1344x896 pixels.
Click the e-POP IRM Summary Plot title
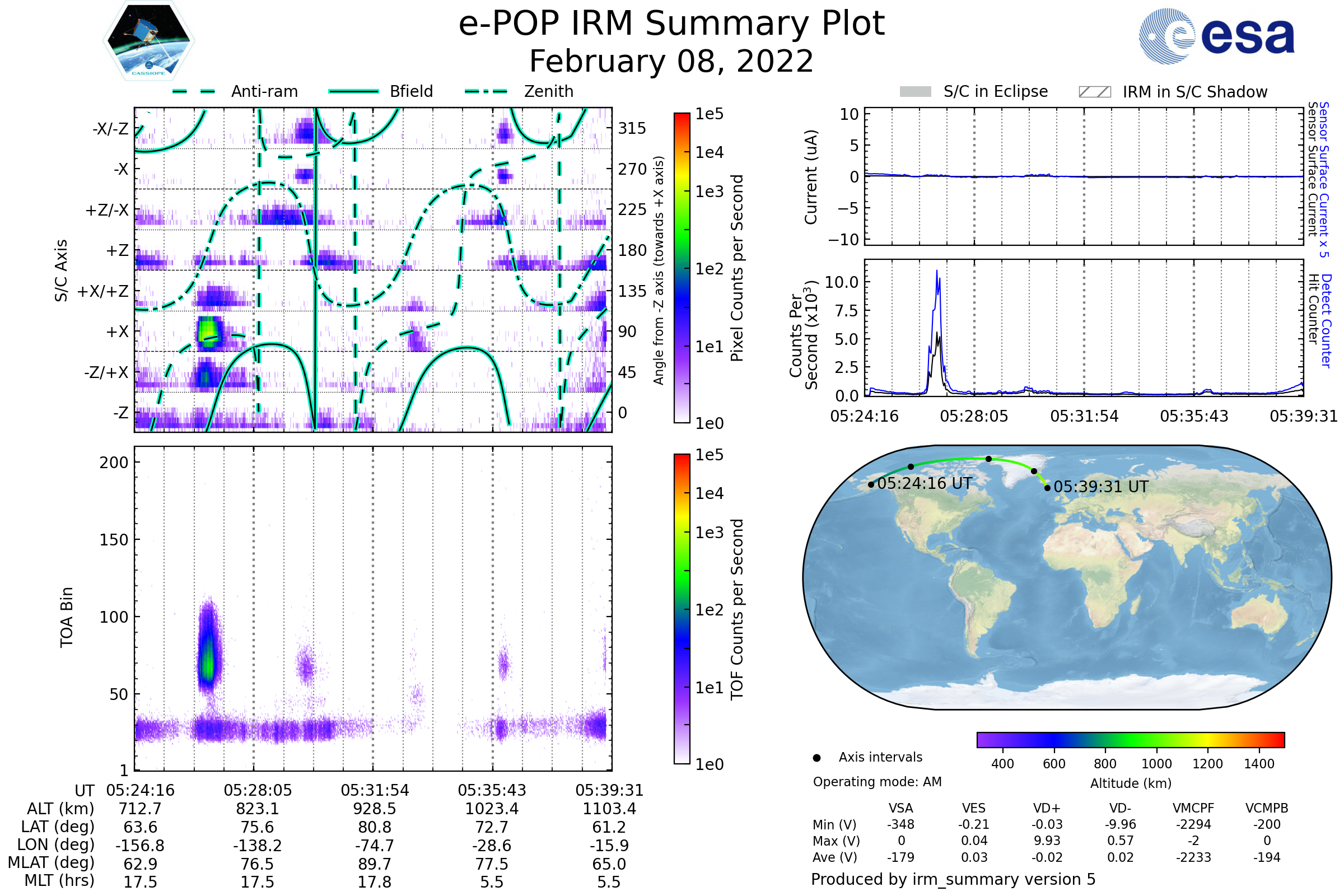(x=671, y=24)
